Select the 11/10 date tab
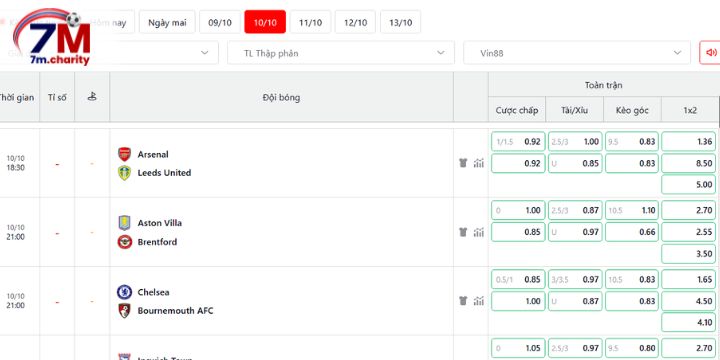Screen dimensions: 720x360 [x=310, y=22]
